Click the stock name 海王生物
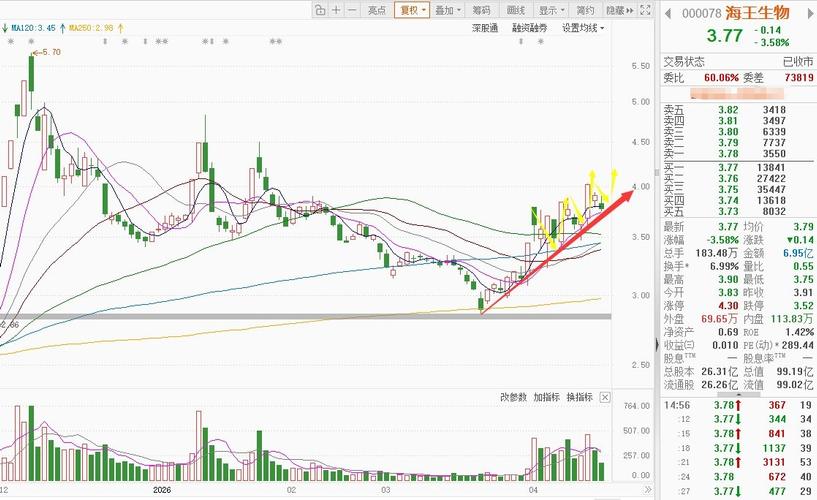The image size is (817, 500). (x=758, y=13)
